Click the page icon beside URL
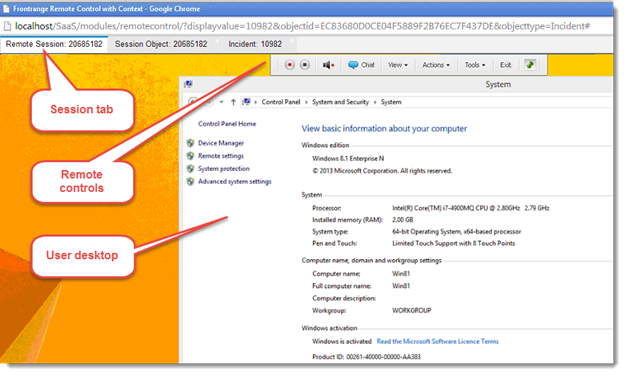The width and height of the screenshot is (624, 374). click(7, 26)
